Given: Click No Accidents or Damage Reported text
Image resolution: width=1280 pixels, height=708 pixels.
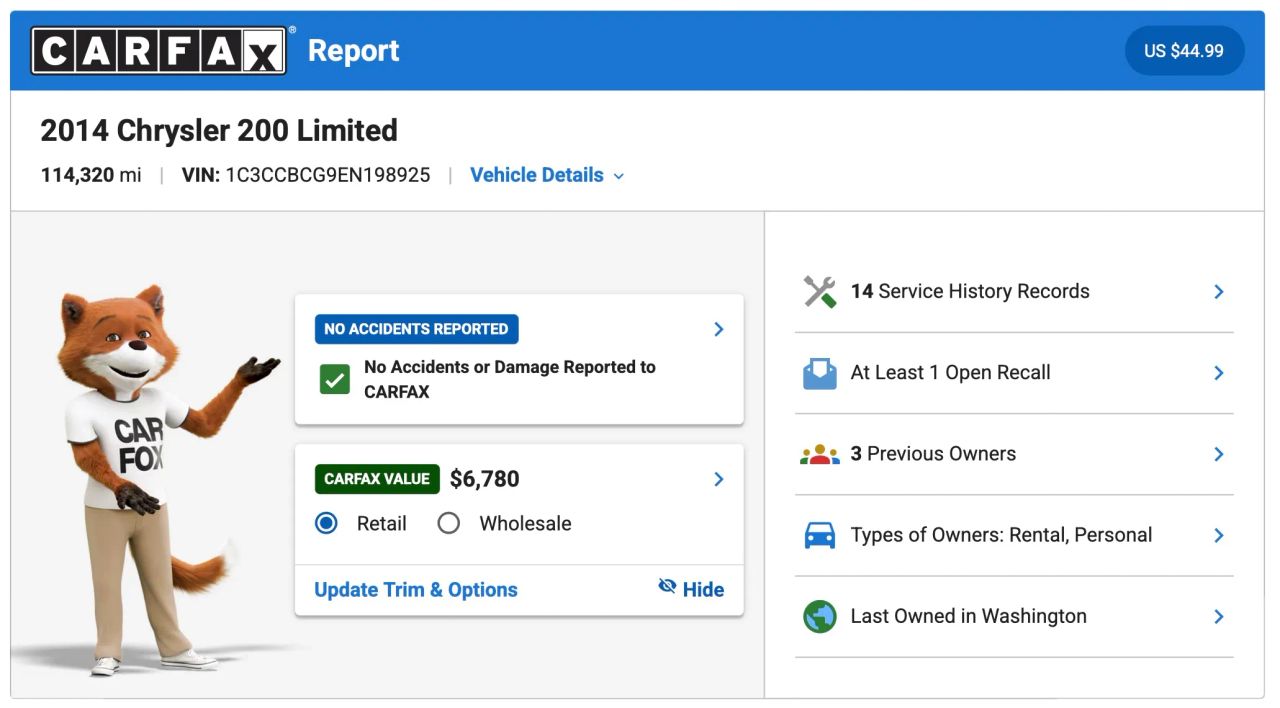Looking at the screenshot, I should [510, 379].
